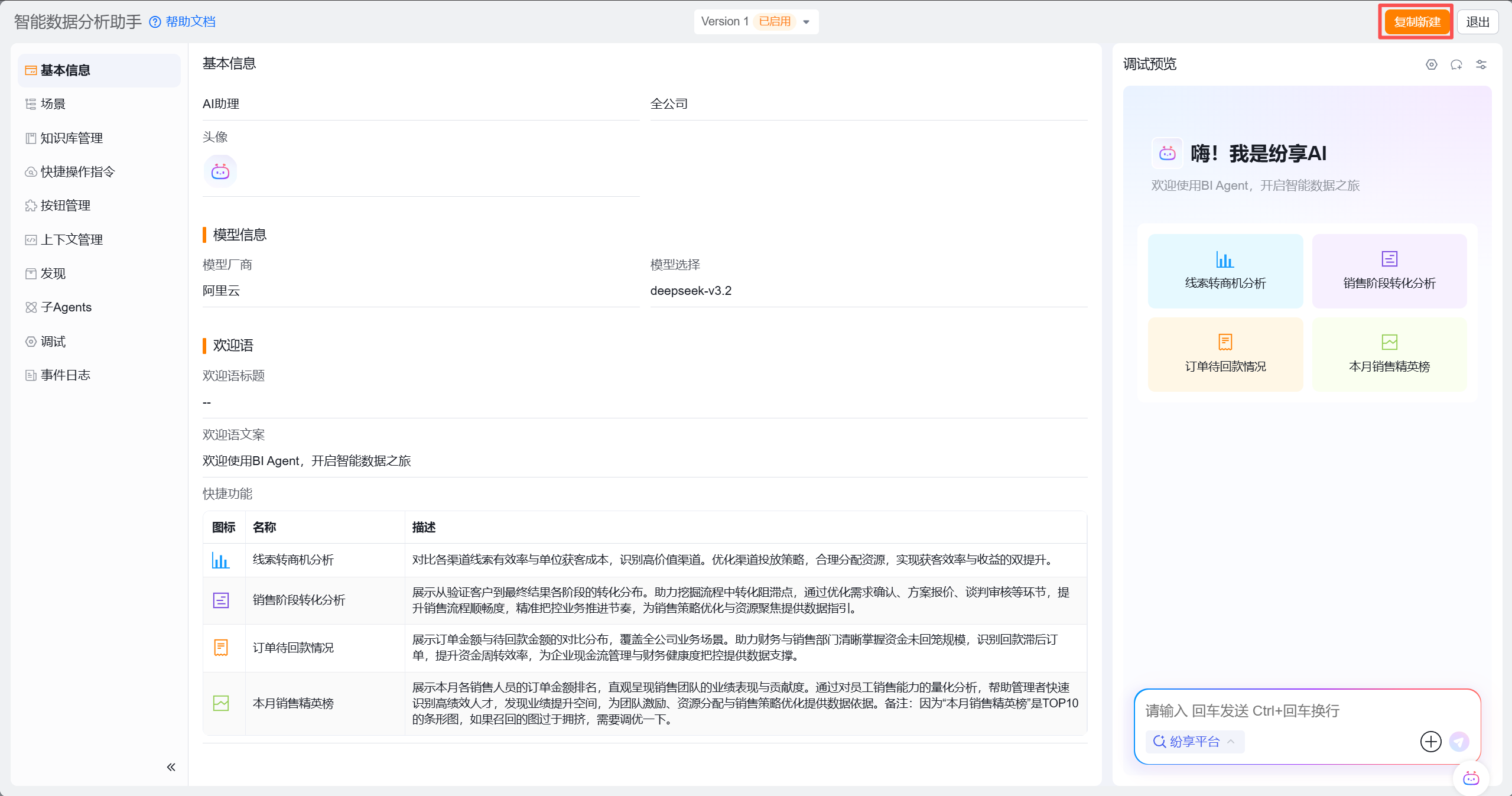Expand the 纷享平台 source selector
The width and height of the screenshot is (1512, 796).
point(1194,741)
